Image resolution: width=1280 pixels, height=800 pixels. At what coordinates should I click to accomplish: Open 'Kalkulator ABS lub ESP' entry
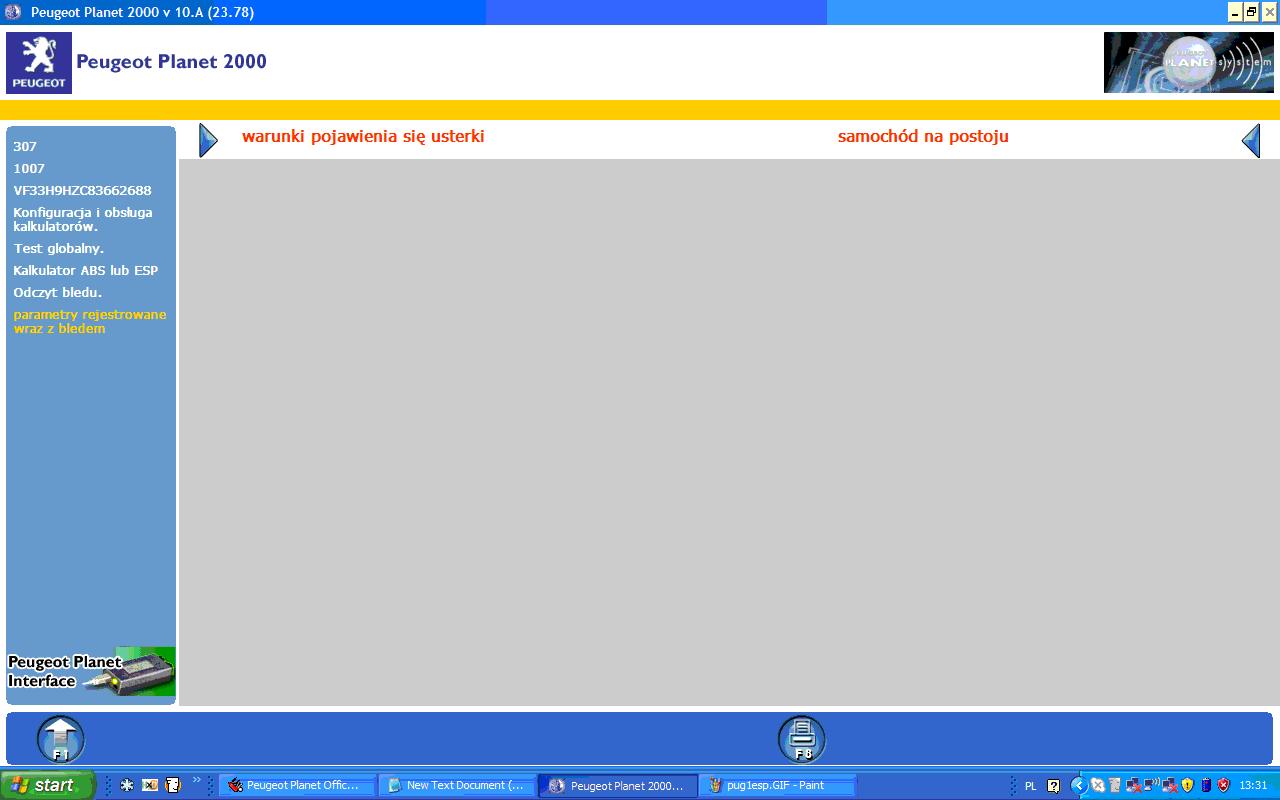pyautogui.click(x=86, y=270)
